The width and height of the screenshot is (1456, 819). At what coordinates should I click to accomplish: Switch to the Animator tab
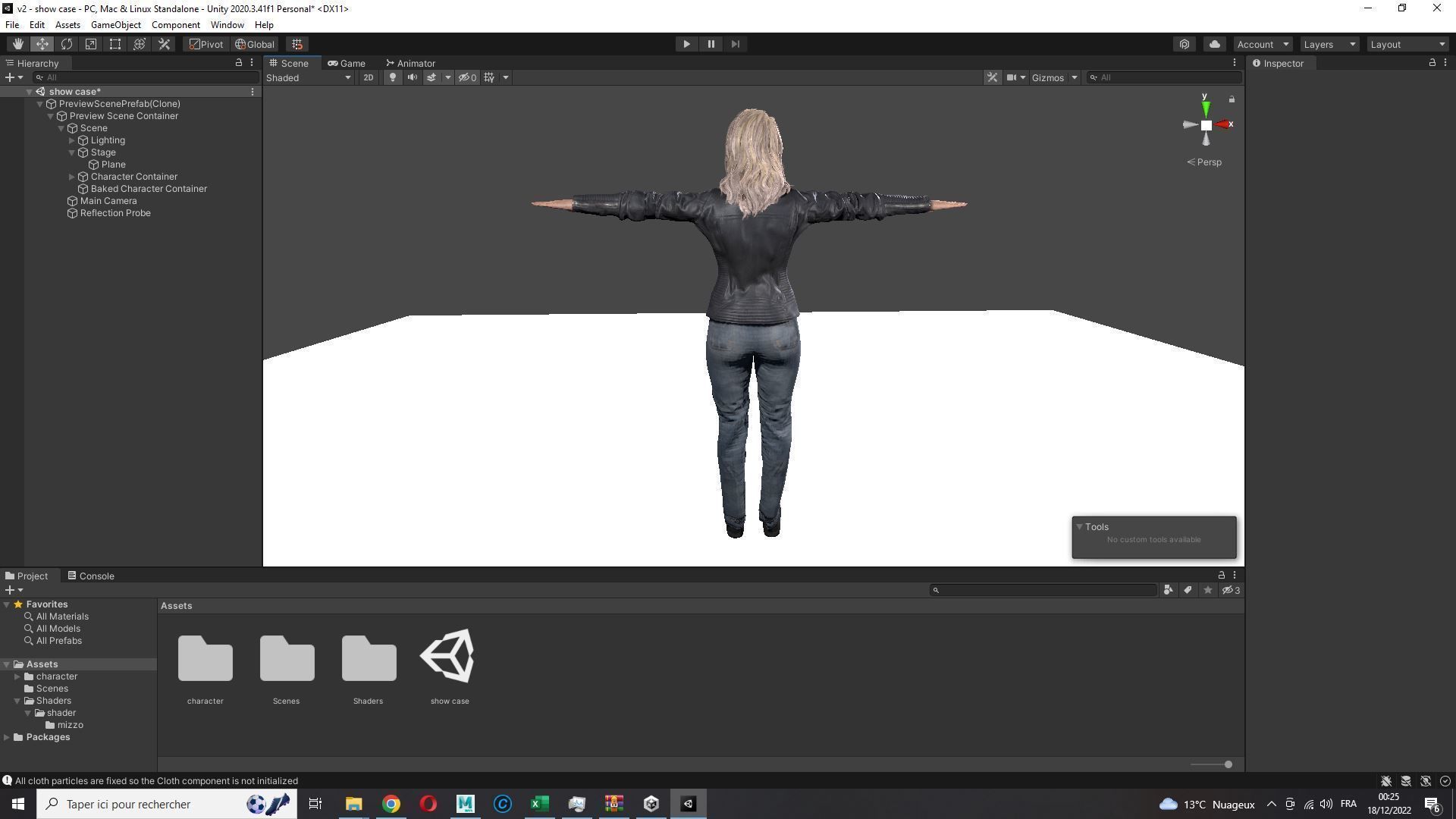(410, 63)
